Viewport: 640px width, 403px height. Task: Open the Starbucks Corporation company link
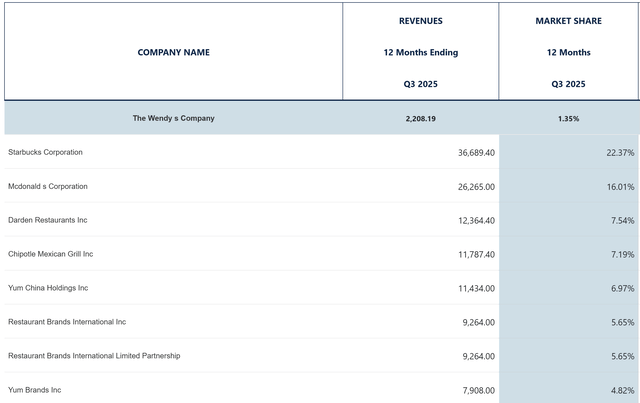tap(45, 152)
